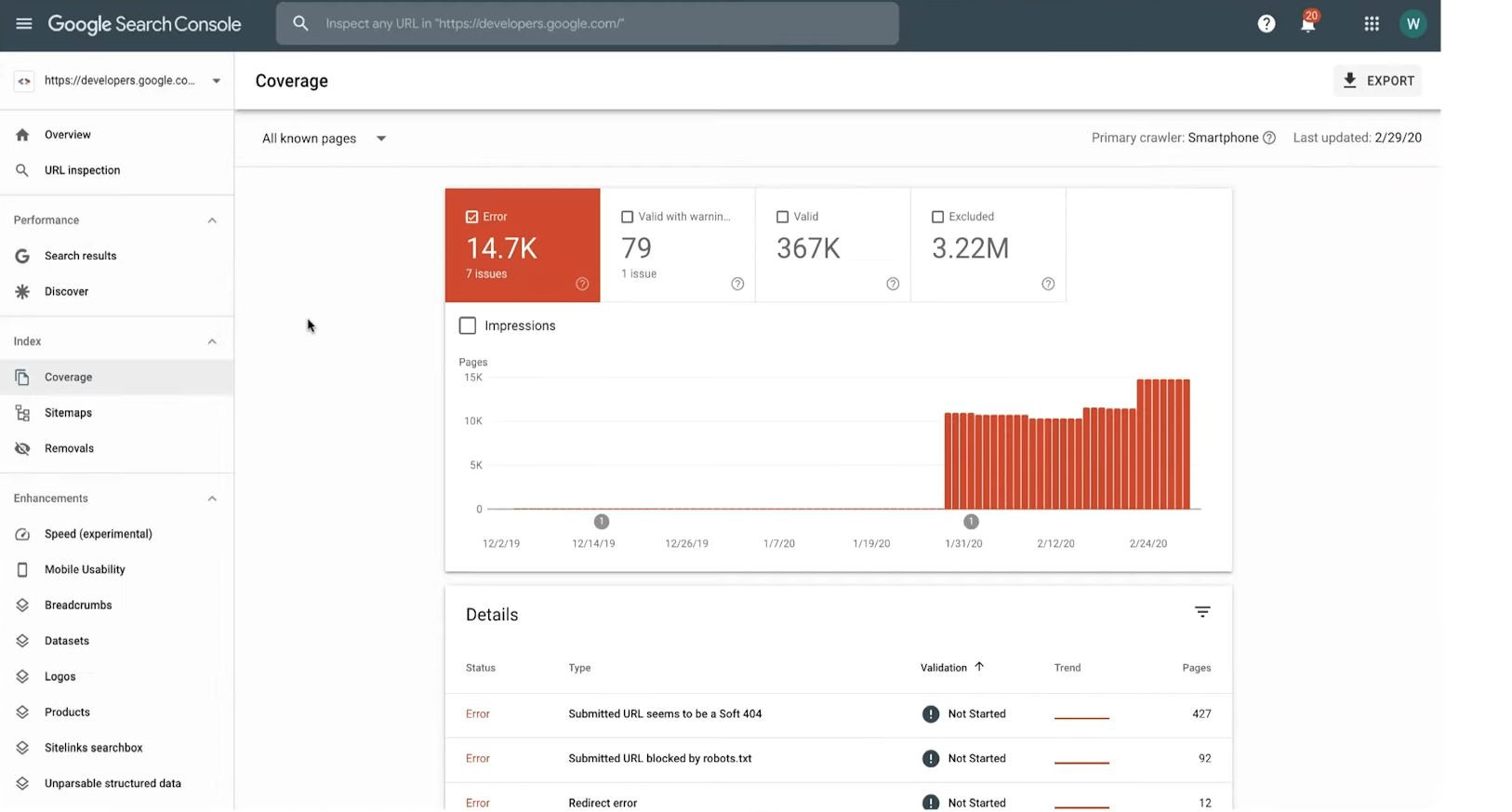The height and width of the screenshot is (812, 1512).
Task: Uncheck the Error checkbox
Action: point(471,217)
